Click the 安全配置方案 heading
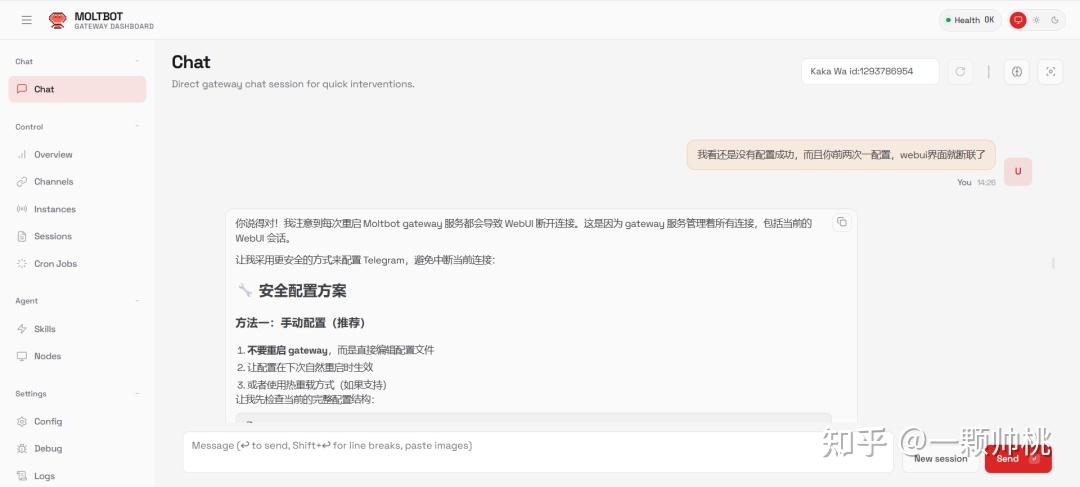The width and height of the screenshot is (1080, 487). [302, 291]
